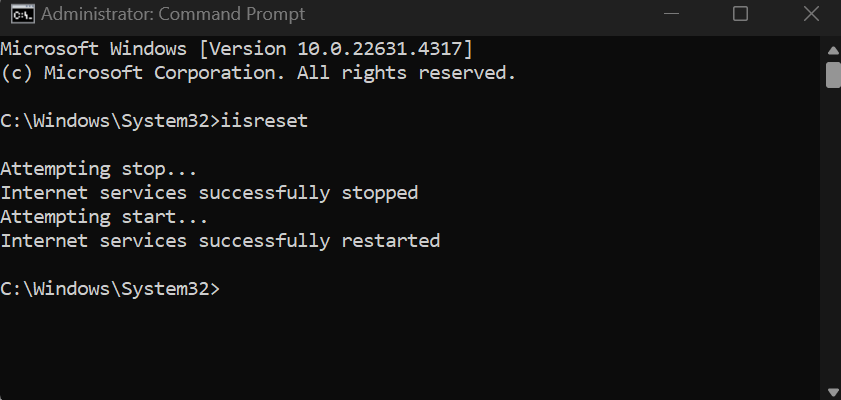Minimize the Command Prompt window

pos(671,14)
